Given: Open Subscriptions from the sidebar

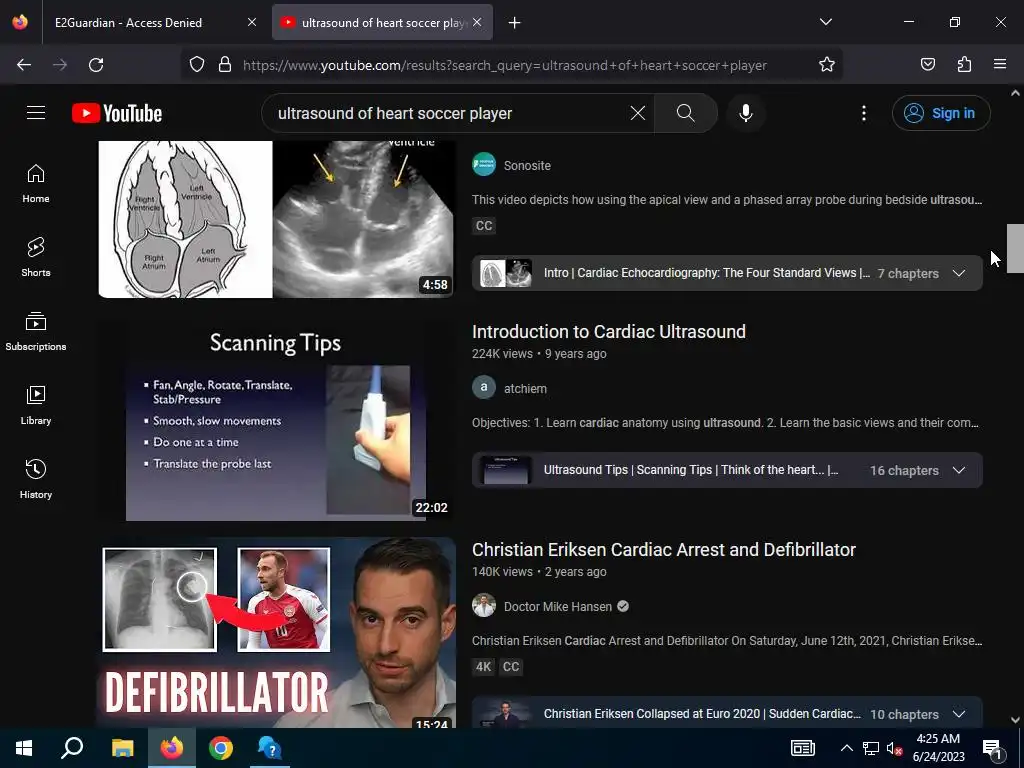Looking at the screenshot, I should click(x=36, y=331).
